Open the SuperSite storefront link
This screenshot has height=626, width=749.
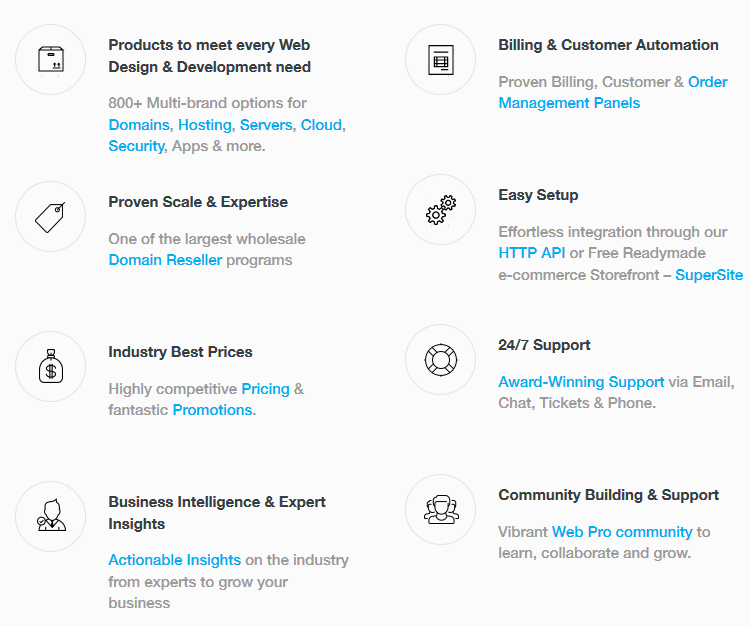click(x=709, y=275)
